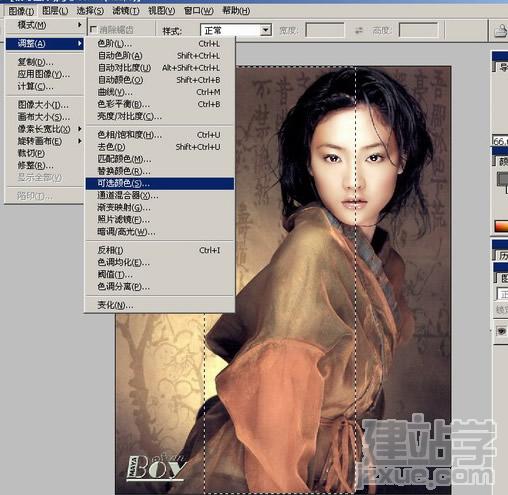Open 色阶(L)... adjustment
Viewport: 508px width, 495px height.
pyautogui.click(x=160, y=44)
